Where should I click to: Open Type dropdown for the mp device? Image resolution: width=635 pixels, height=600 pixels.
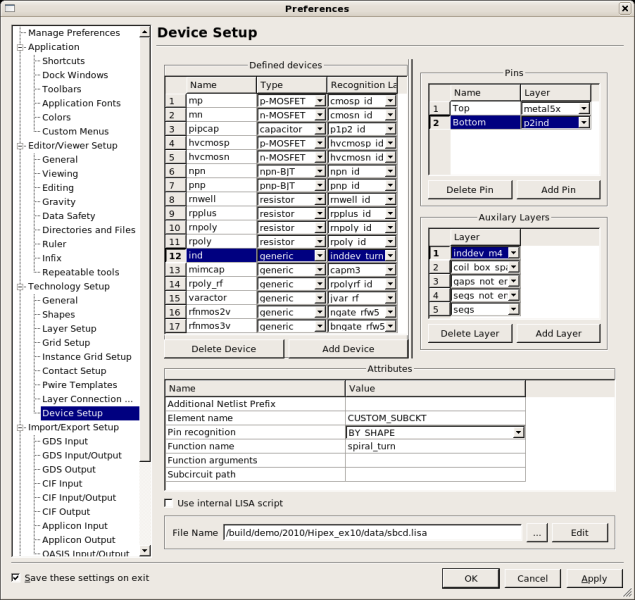point(320,101)
